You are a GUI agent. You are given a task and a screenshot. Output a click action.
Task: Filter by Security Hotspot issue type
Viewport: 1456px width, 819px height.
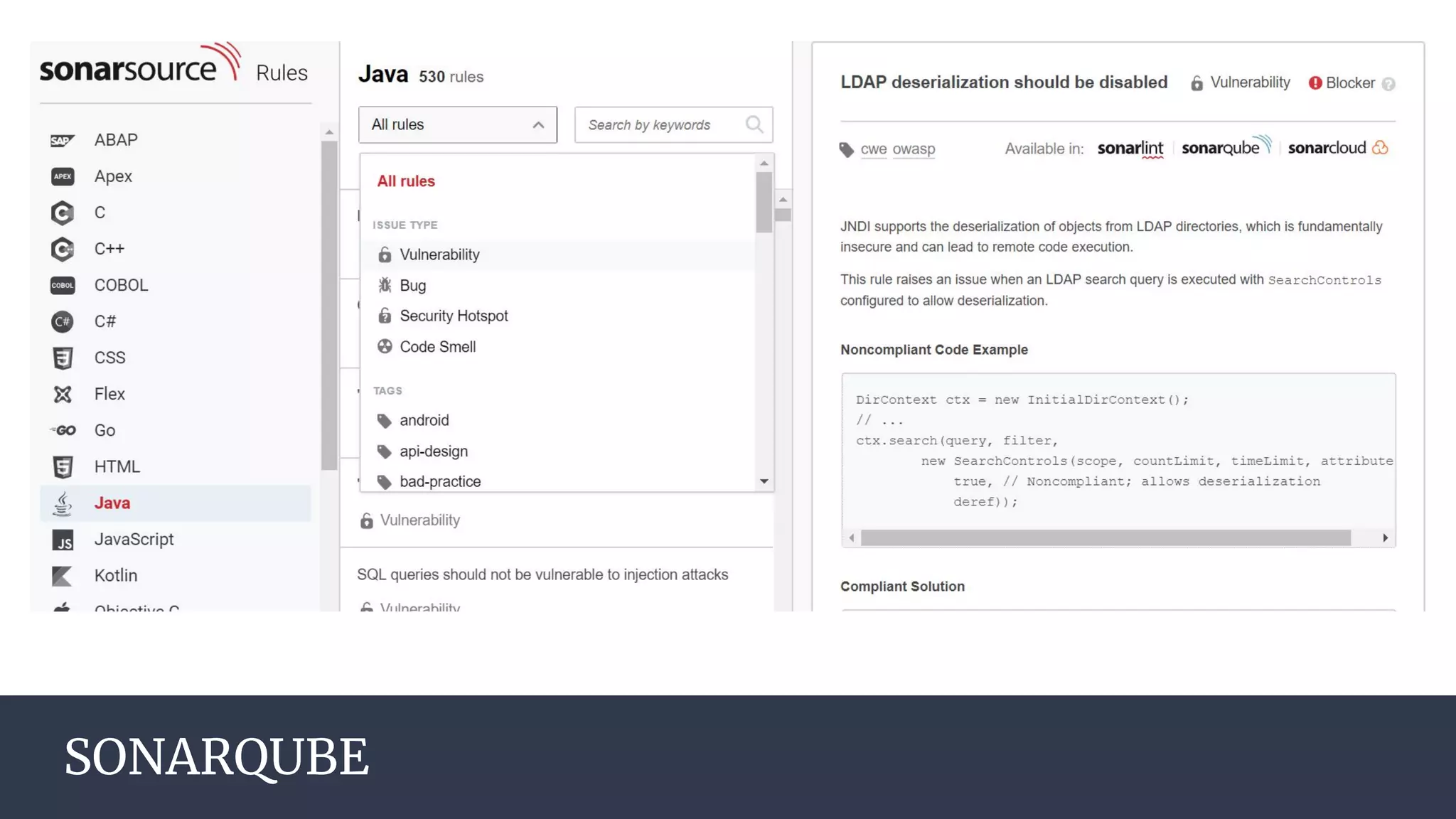pyautogui.click(x=443, y=316)
